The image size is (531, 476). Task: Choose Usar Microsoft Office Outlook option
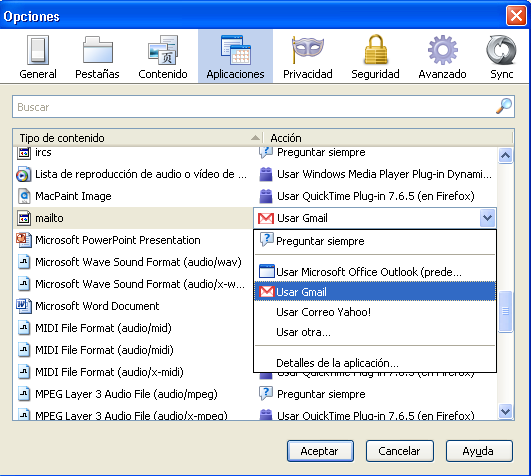pyautogui.click(x=375, y=272)
